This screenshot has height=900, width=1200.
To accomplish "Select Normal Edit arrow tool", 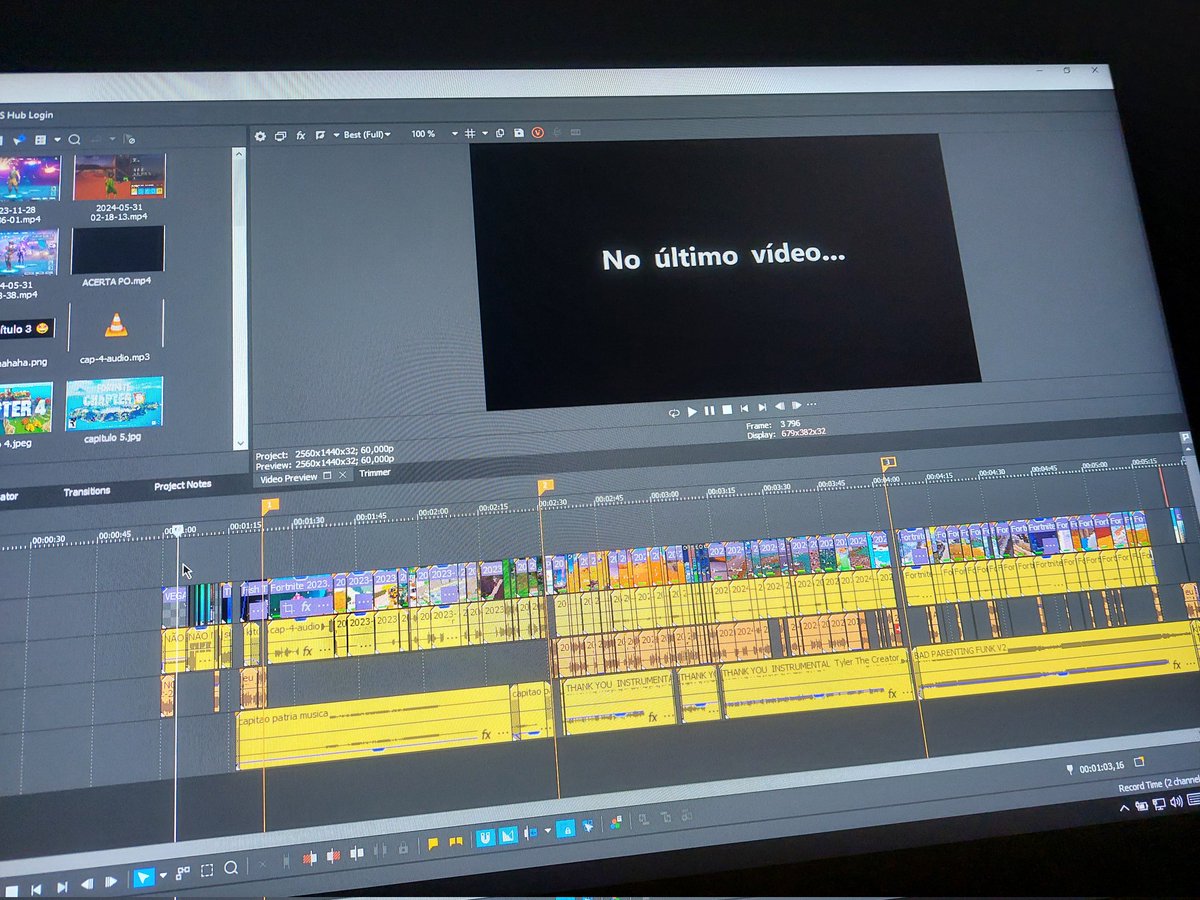I will pos(144,877).
